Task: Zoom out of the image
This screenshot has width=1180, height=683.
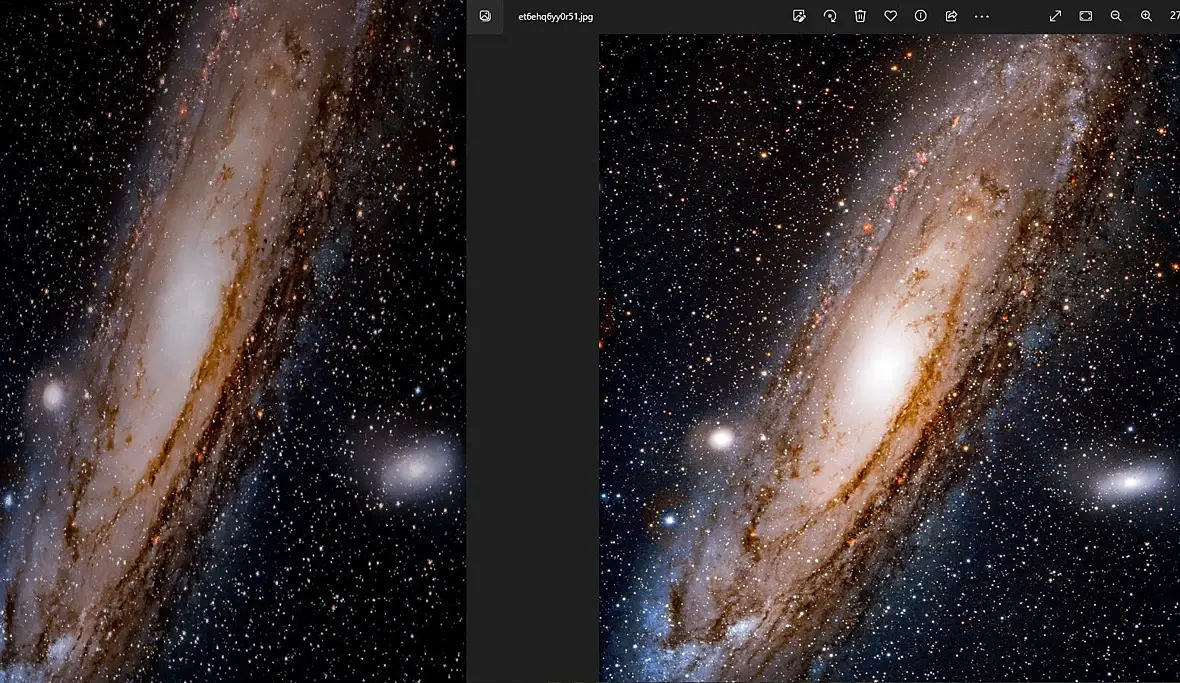Action: click(1116, 16)
